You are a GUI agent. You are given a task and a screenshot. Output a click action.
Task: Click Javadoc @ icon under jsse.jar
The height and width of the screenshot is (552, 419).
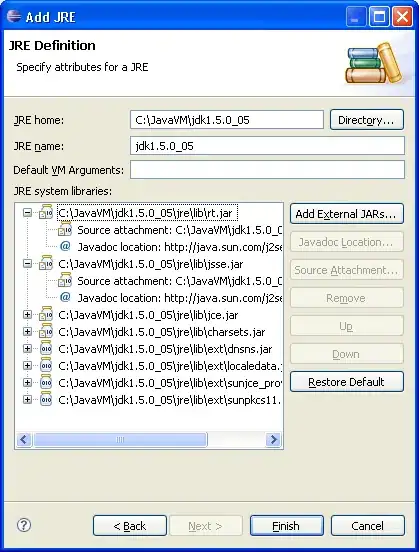coord(65,297)
